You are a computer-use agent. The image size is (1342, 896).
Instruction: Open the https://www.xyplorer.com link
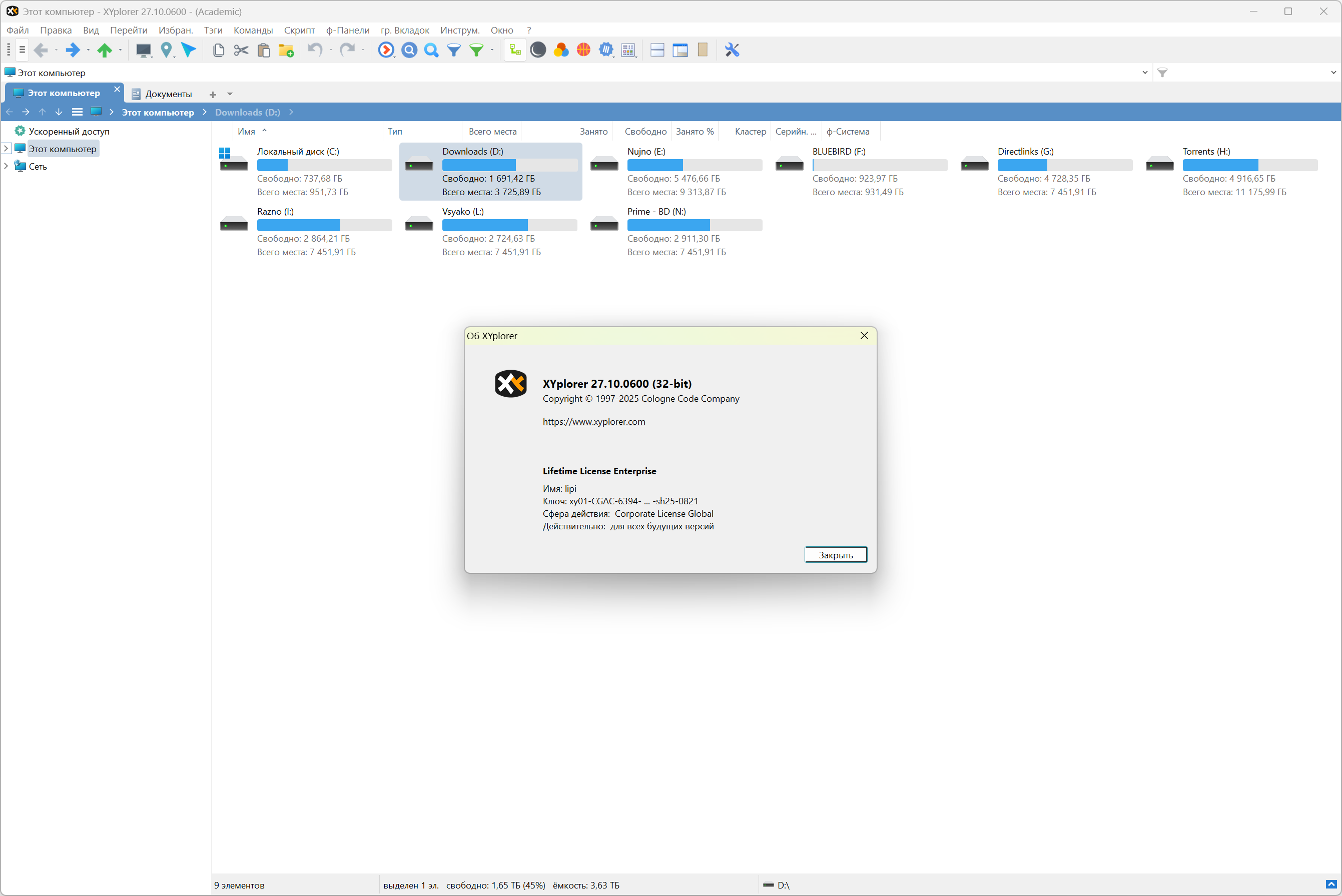click(x=594, y=422)
